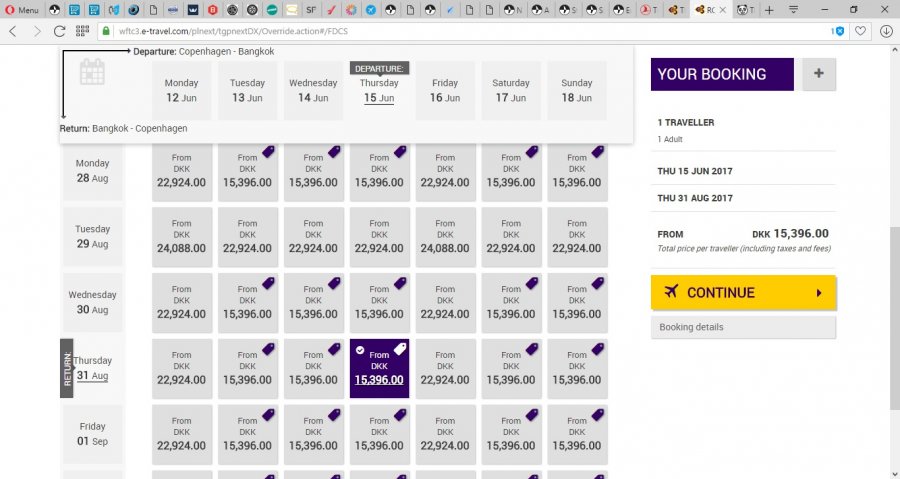
Task: Go forward with the forward arrow
Action: 37,32
